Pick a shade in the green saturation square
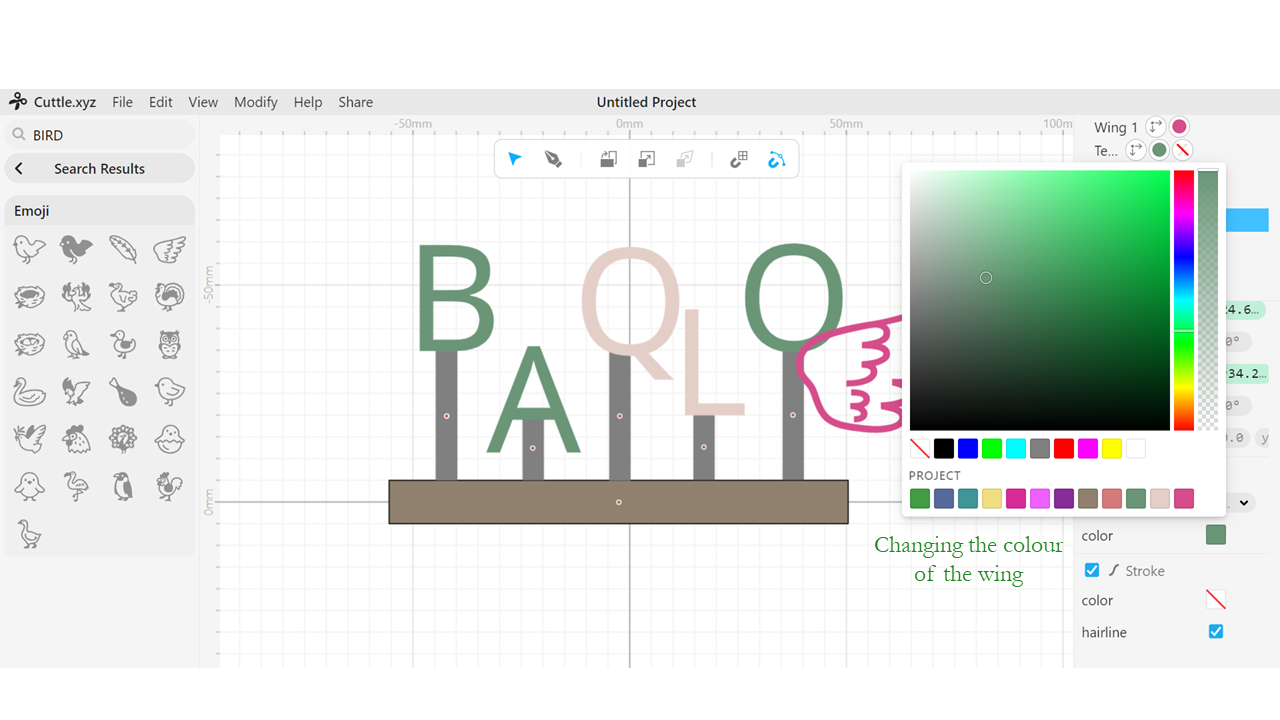 tap(1040, 300)
